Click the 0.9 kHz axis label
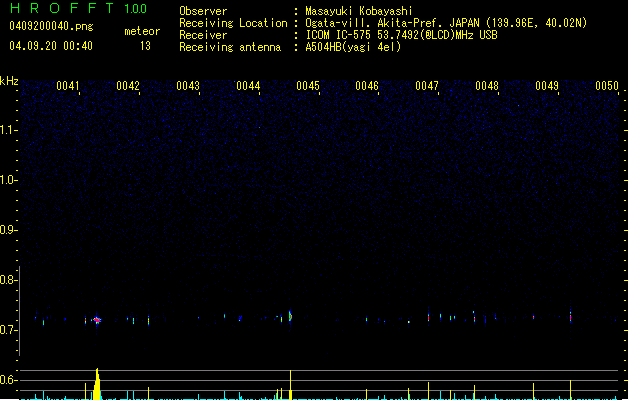 8,230
